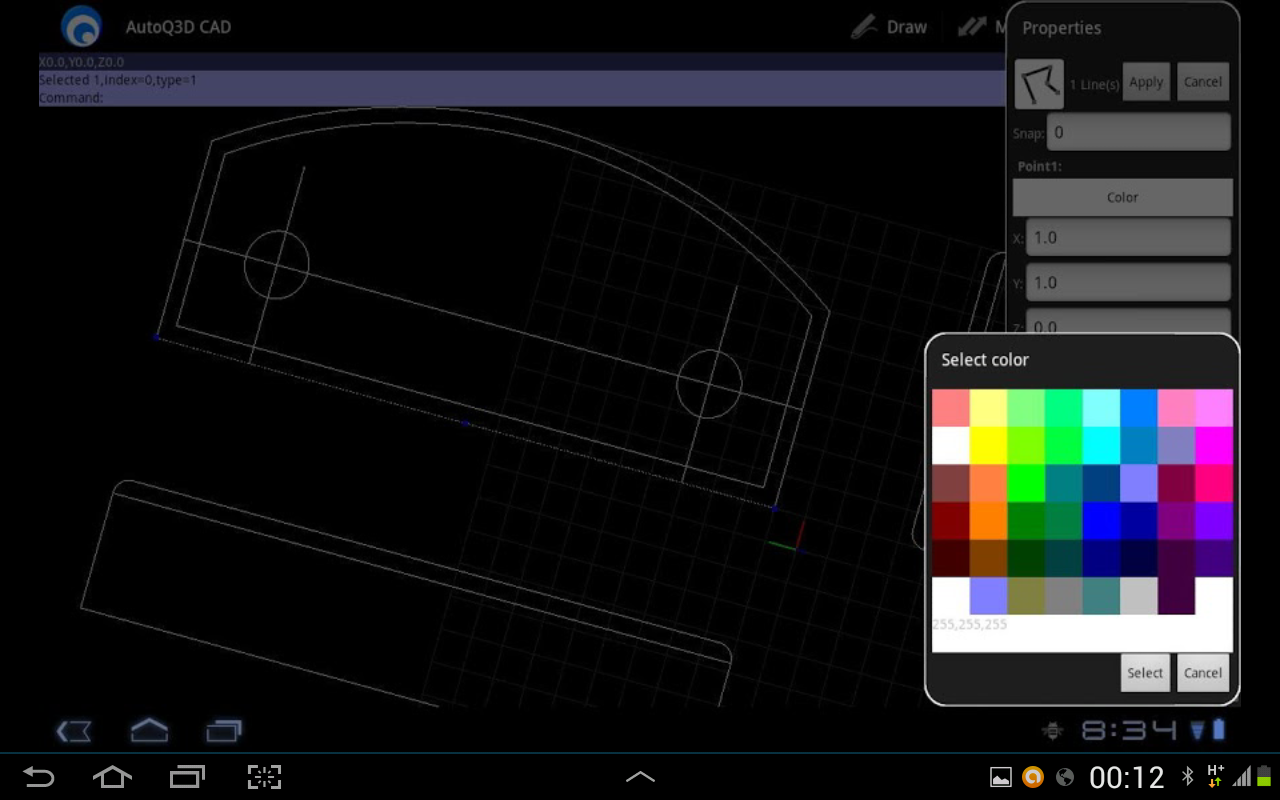
Task: Tap the screenshot capture icon
Action: [264, 777]
